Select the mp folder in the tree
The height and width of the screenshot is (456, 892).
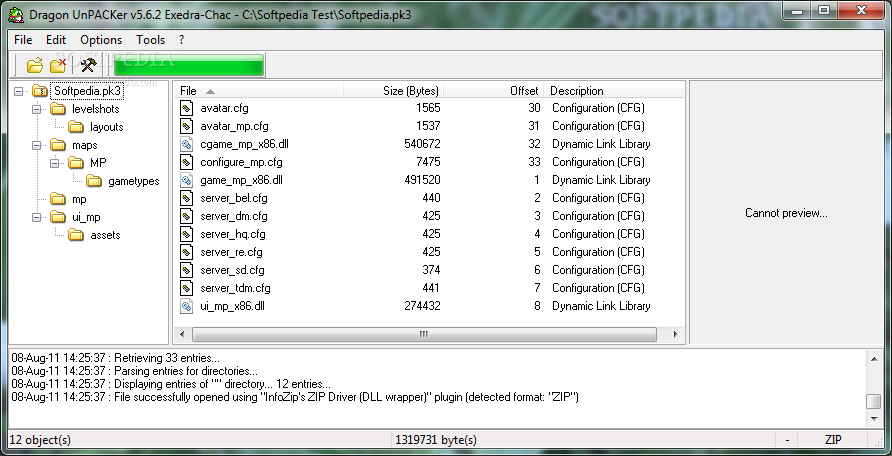(x=79, y=199)
